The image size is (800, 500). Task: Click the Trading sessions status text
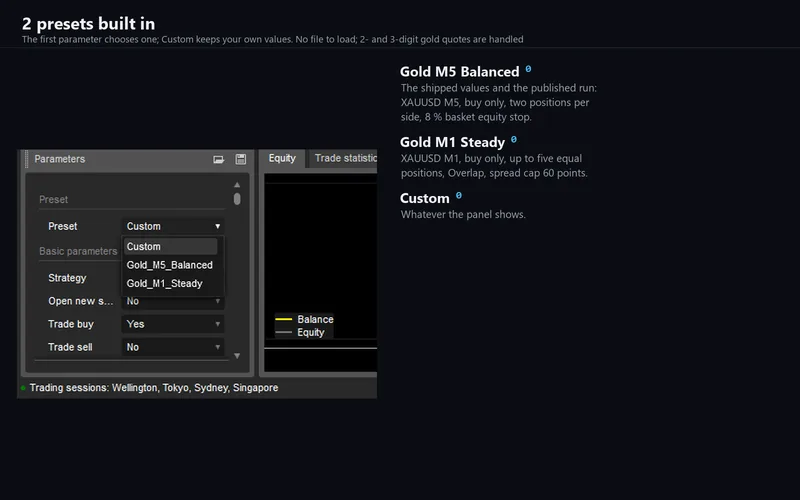pos(154,388)
